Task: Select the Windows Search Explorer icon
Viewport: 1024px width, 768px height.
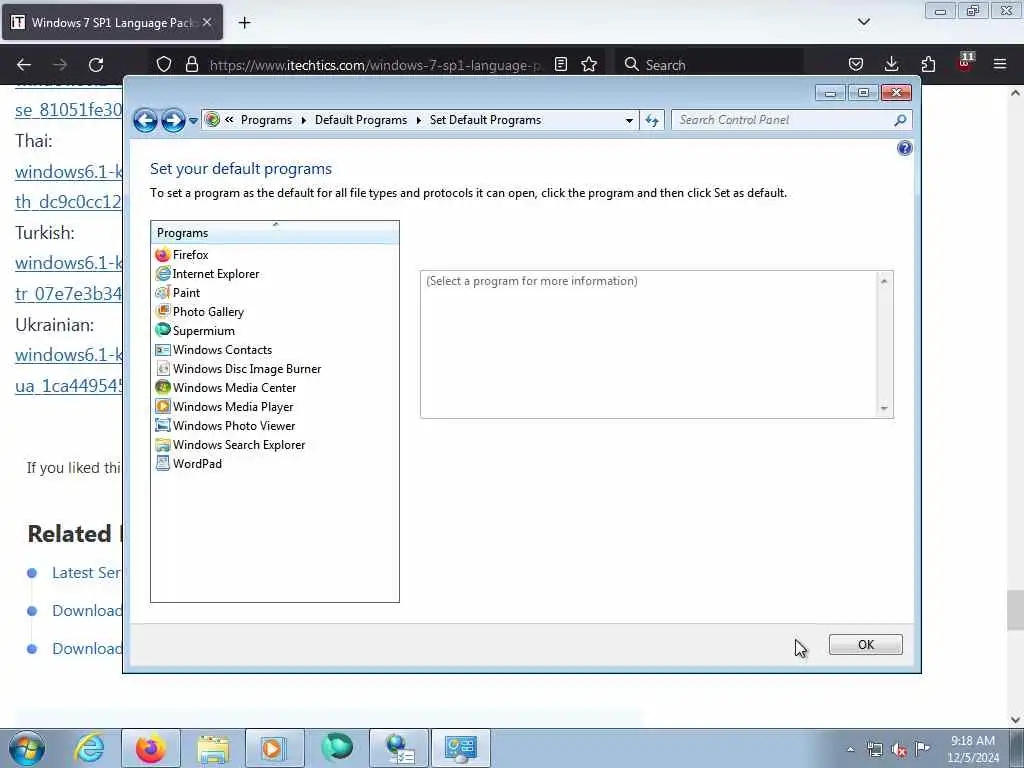Action: coord(163,444)
